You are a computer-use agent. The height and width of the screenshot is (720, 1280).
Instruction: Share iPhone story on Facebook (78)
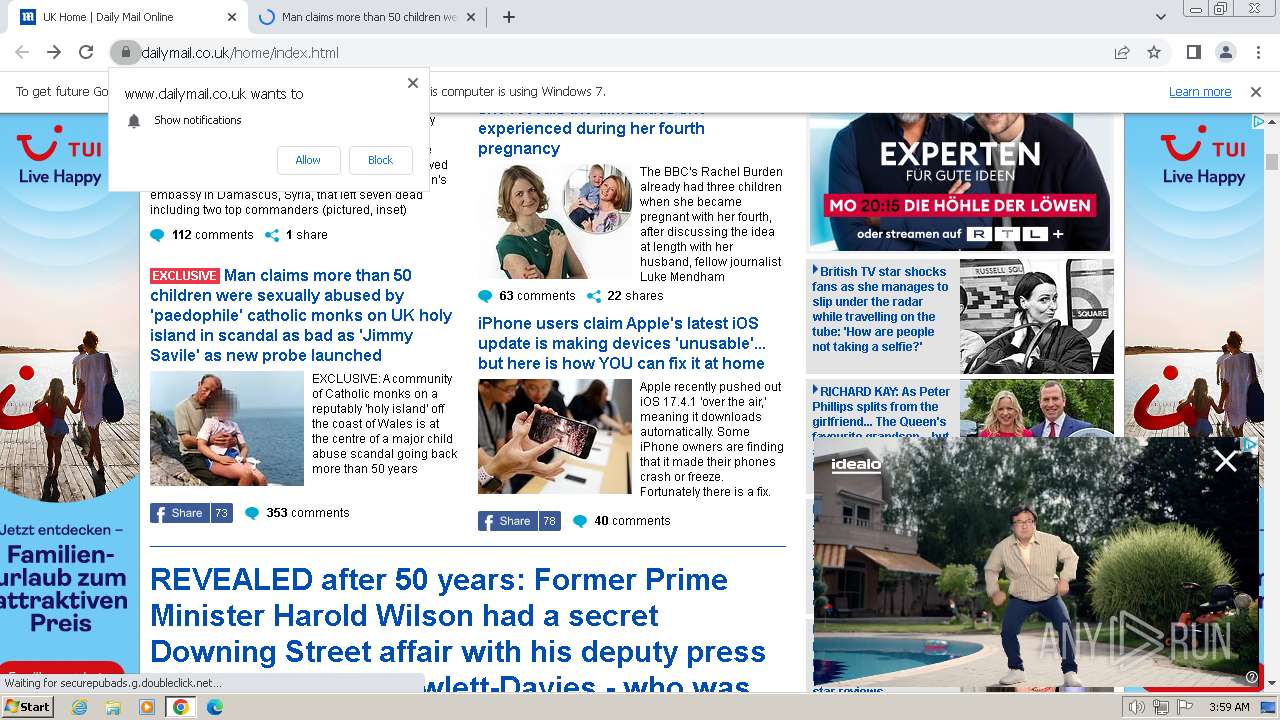coord(519,521)
